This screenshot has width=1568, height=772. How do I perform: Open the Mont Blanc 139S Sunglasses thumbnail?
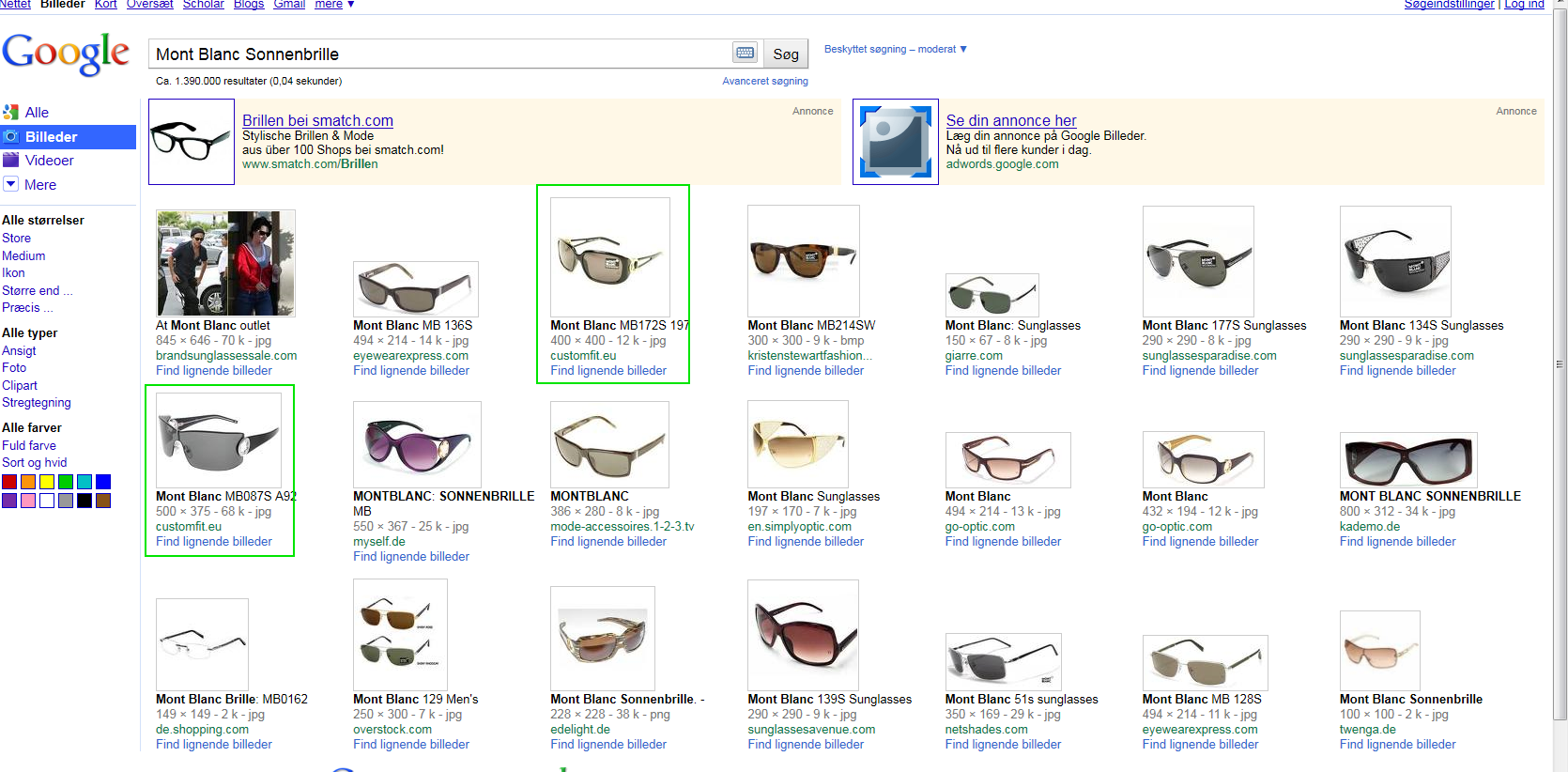803,635
